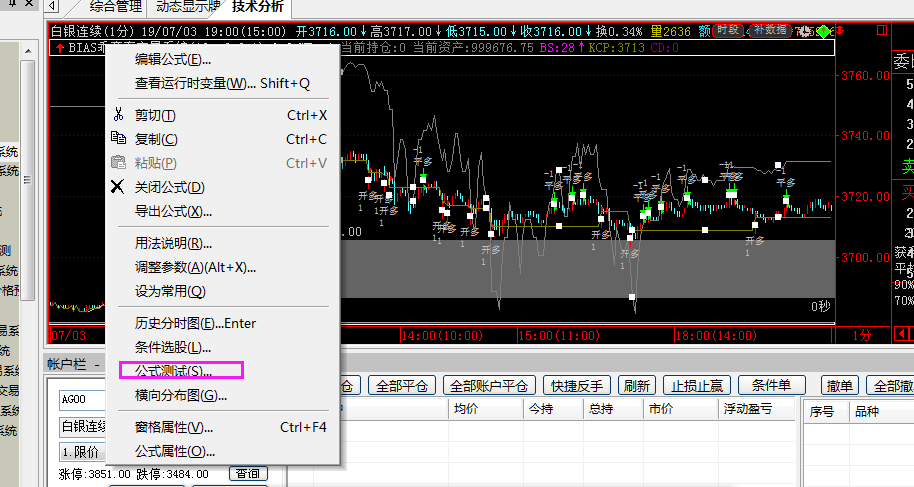
Task: Click the 止损止赢 button
Action: [697, 386]
